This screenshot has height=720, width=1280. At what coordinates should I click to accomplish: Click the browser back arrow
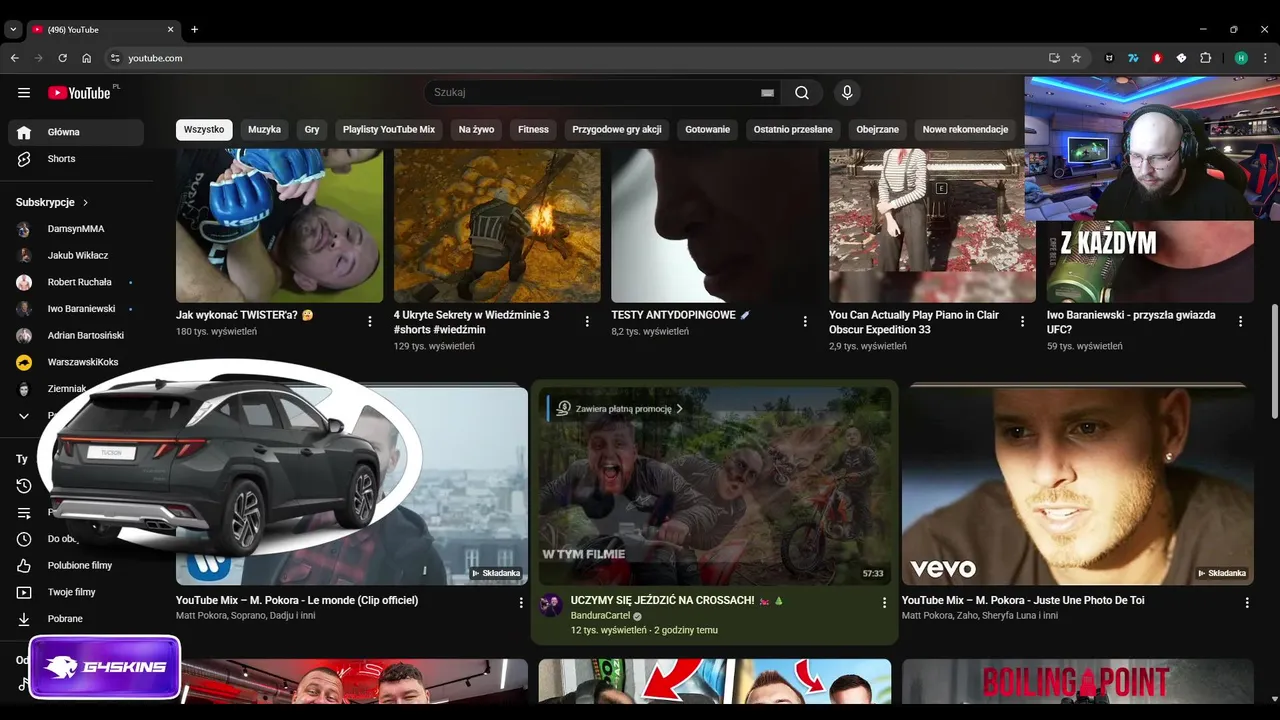[15, 58]
